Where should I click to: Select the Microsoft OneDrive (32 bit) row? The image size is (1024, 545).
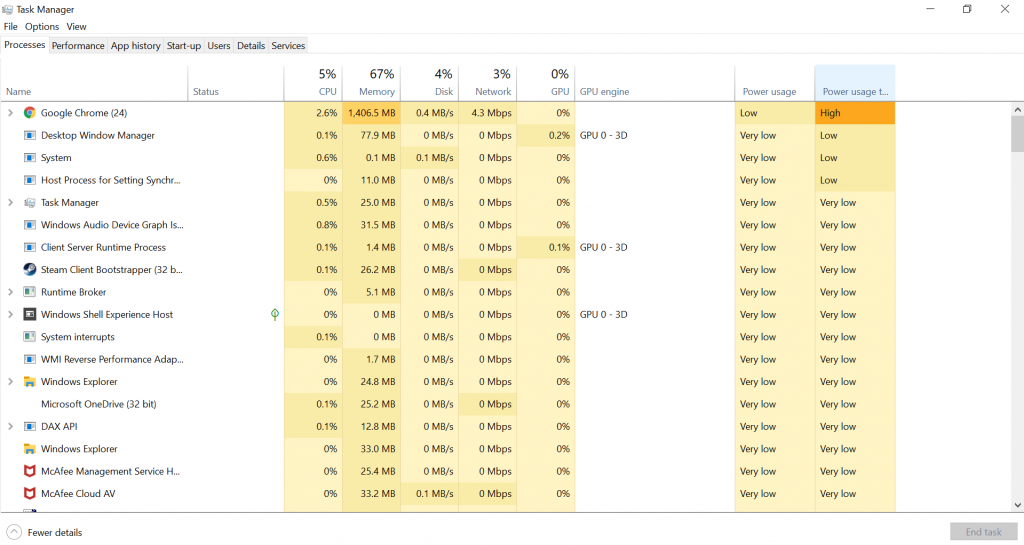[x=447, y=404]
